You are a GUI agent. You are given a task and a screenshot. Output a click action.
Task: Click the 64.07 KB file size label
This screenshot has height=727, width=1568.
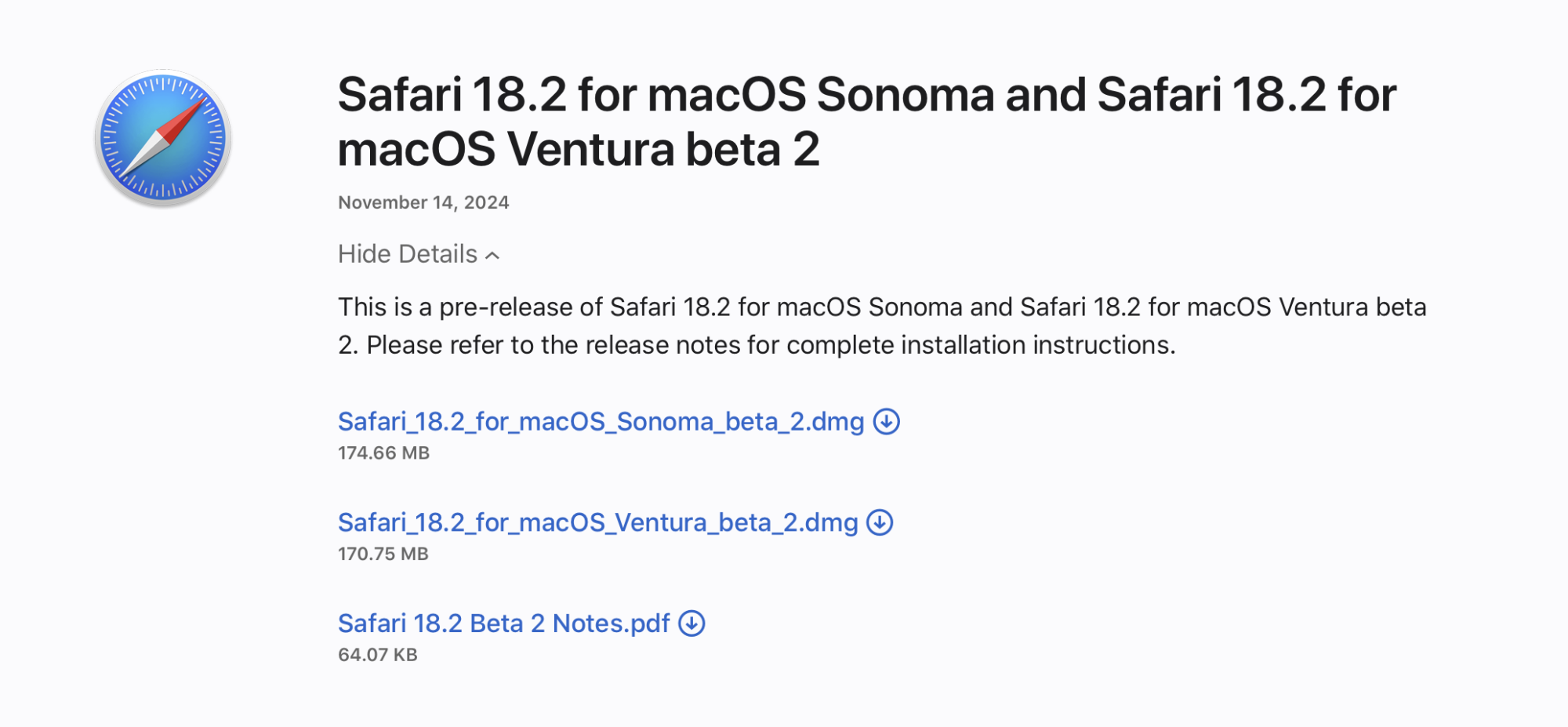pos(377,655)
